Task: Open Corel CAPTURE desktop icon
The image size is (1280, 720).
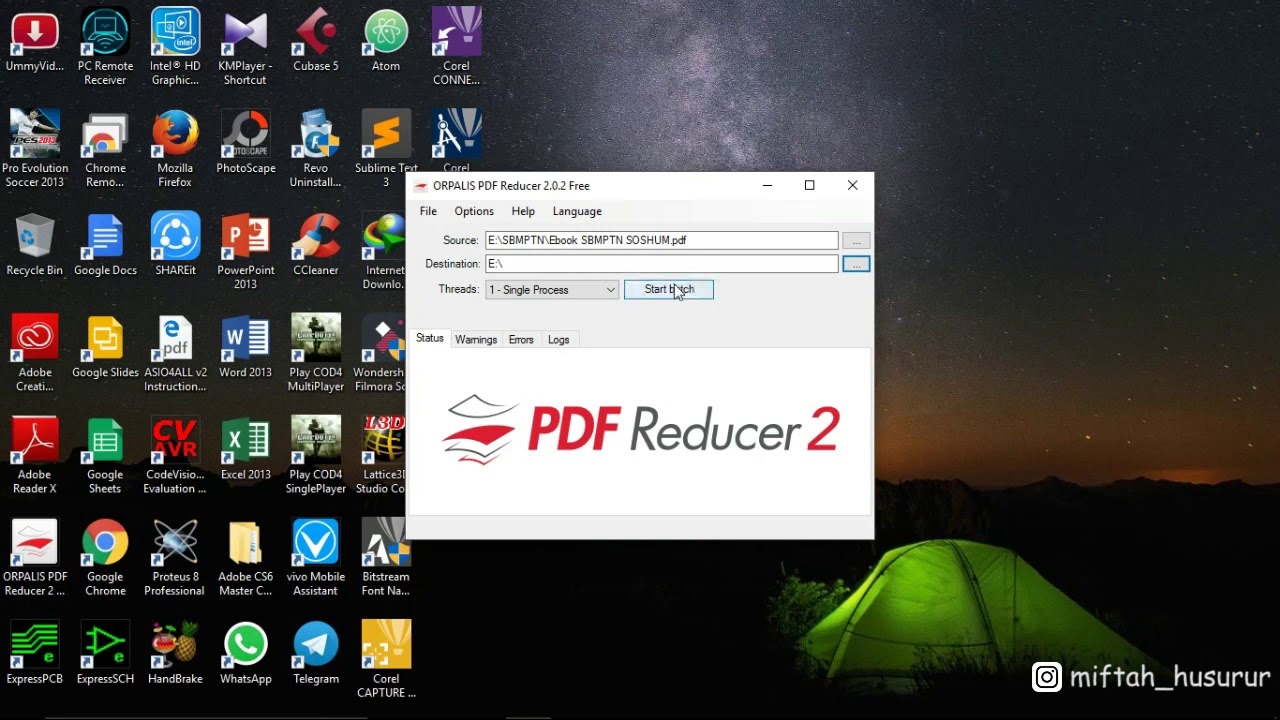Action: coord(386,658)
